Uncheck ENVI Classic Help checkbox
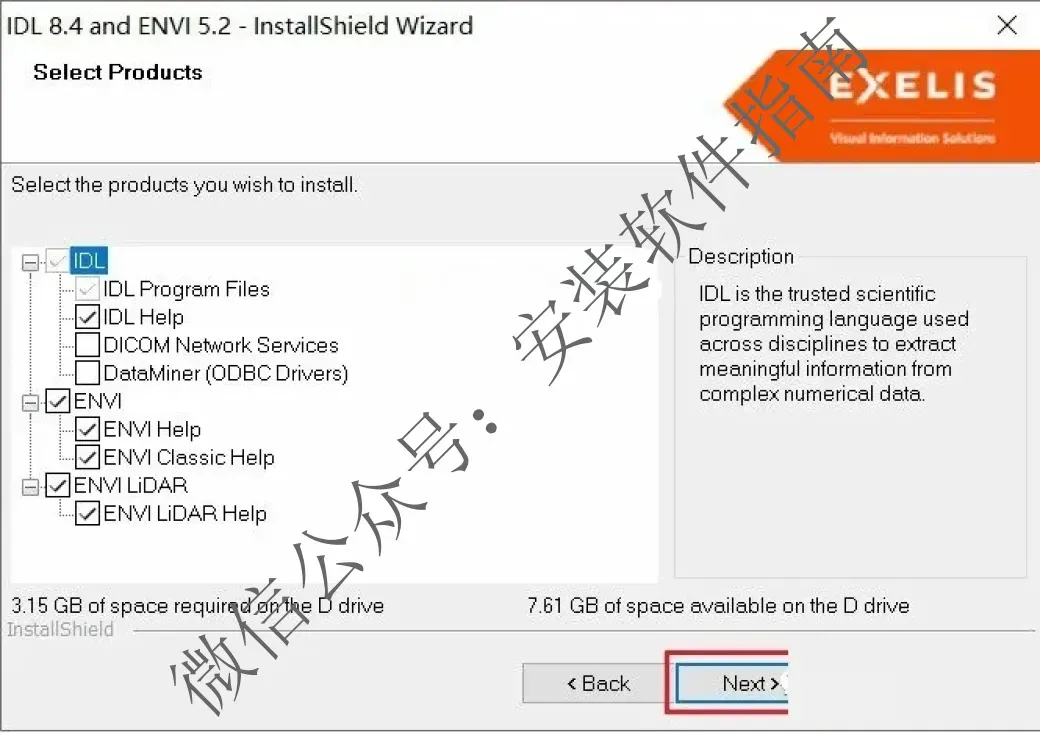 [x=88, y=457]
